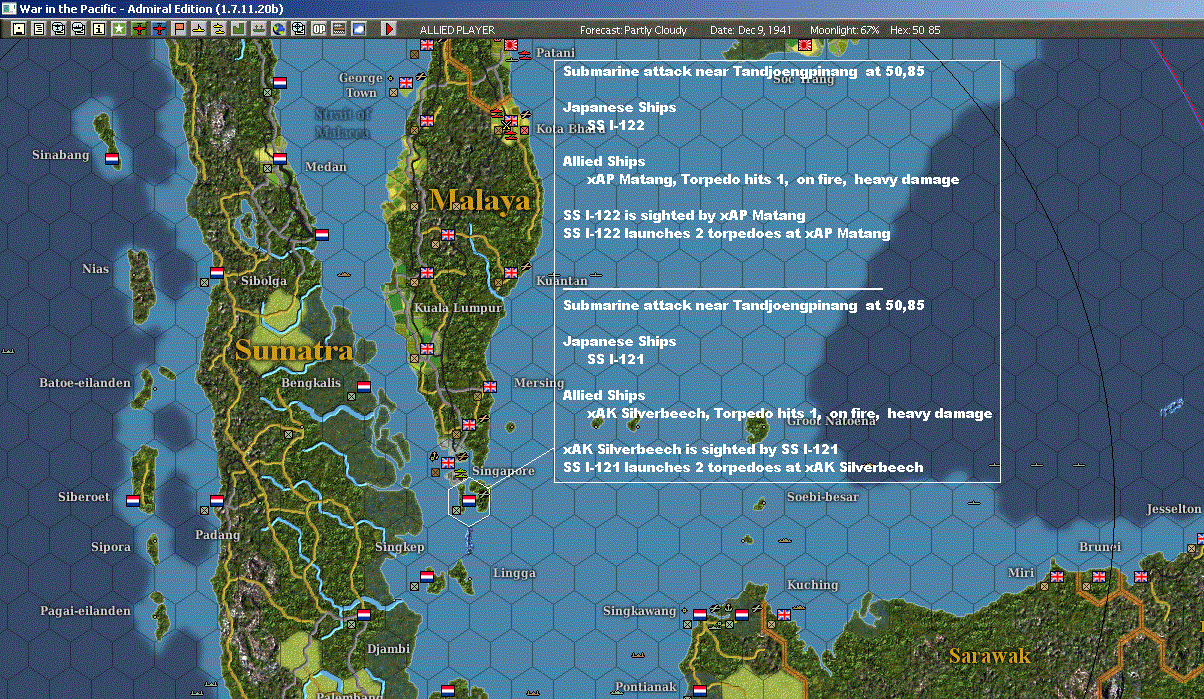Screen dimensions: 1204x699
Task: Click the Soebi-besar island label
Action: click(823, 496)
